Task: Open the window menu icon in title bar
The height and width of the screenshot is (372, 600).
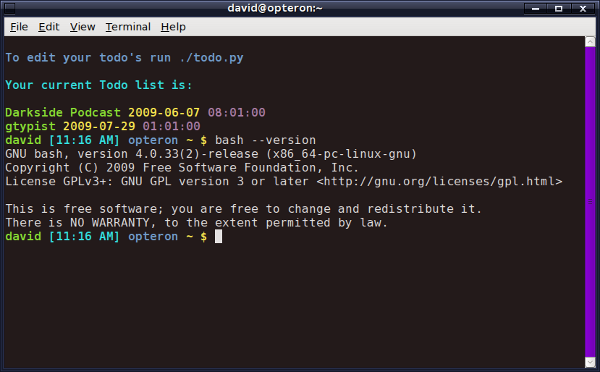Action: click(x=10, y=8)
